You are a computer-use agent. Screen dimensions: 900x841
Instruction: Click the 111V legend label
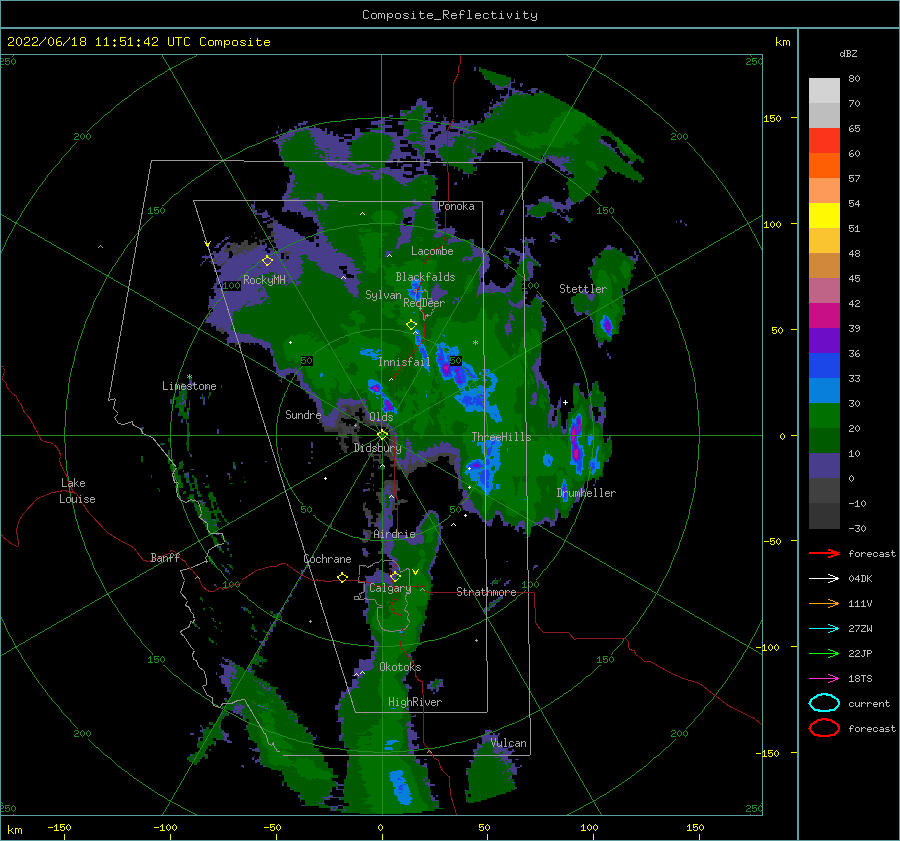[x=860, y=603]
